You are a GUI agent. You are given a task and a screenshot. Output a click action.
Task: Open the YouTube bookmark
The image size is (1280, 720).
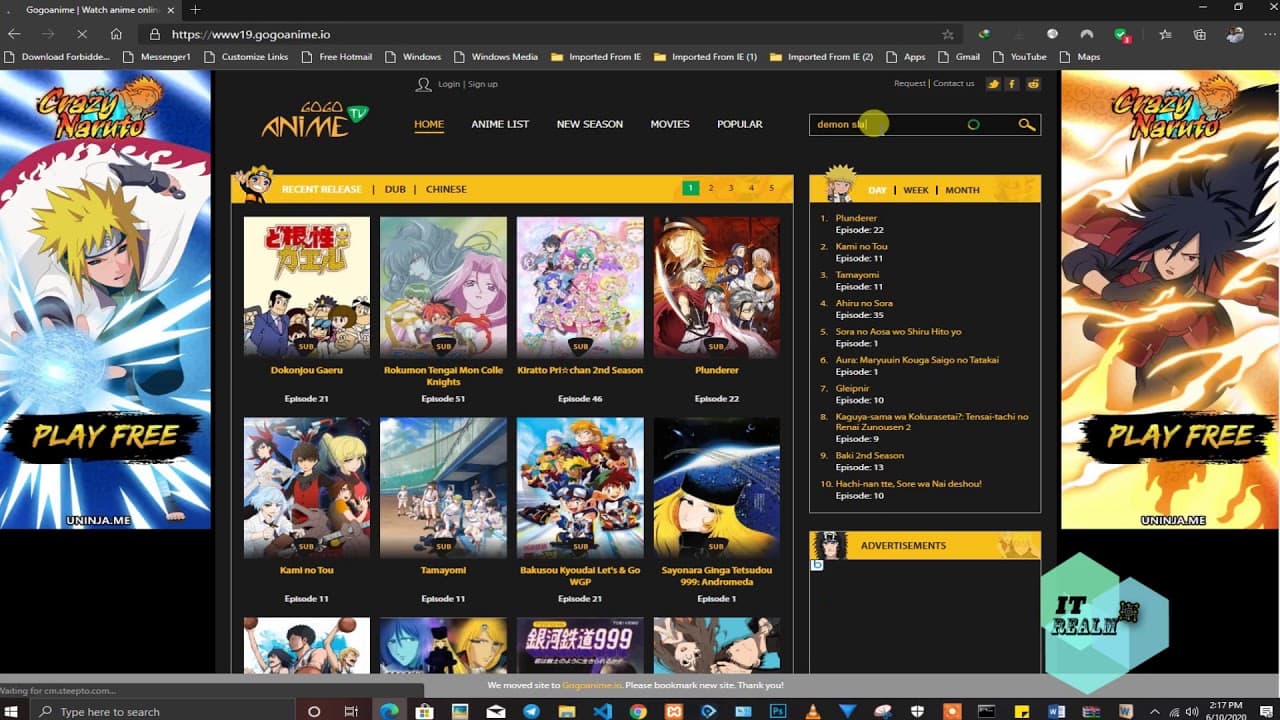tap(1019, 57)
